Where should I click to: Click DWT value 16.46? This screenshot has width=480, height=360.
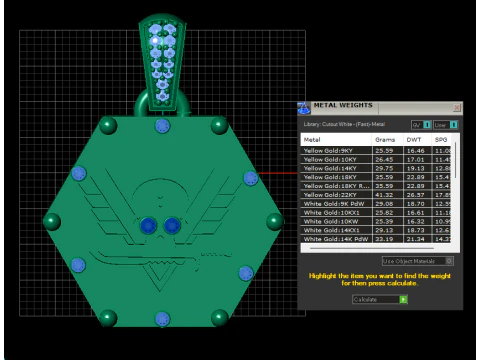click(415, 151)
